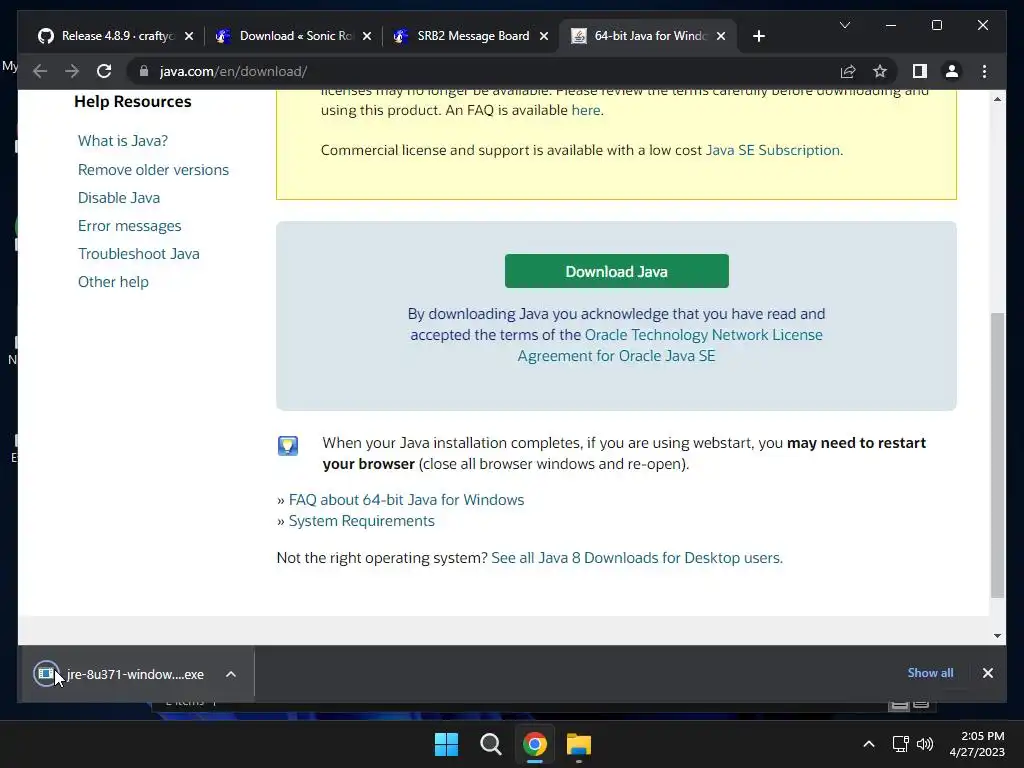Open Windows Start menu
The width and height of the screenshot is (1024, 768).
pyautogui.click(x=447, y=744)
